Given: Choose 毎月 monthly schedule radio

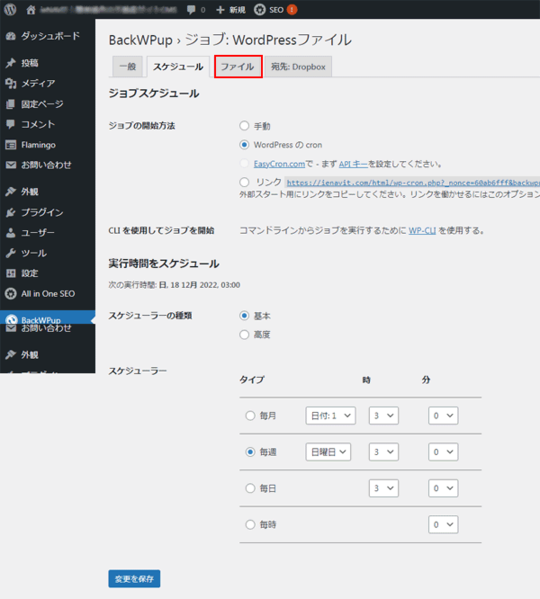Looking at the screenshot, I should [x=250, y=416].
